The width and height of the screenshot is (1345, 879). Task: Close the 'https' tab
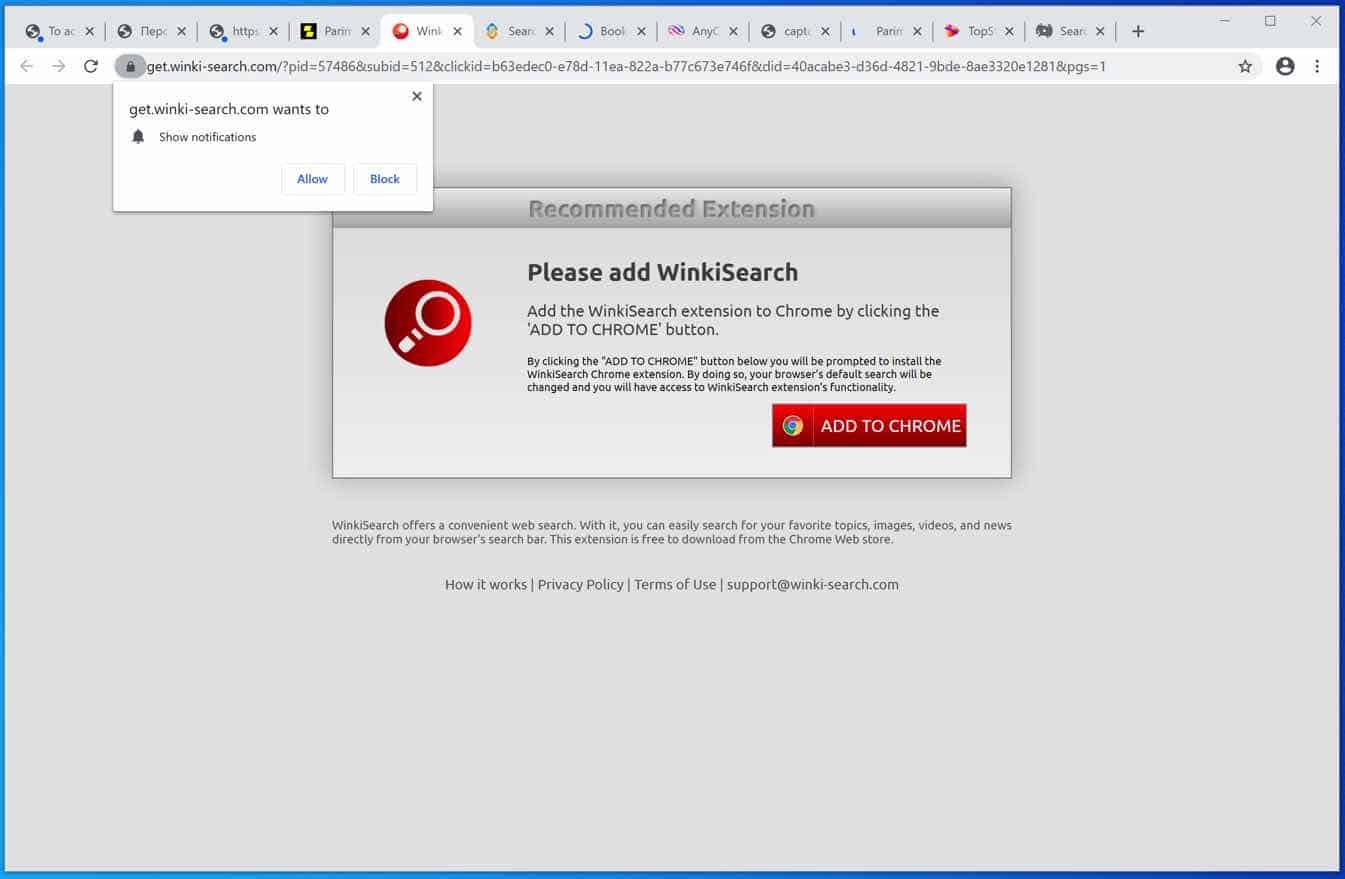pyautogui.click(x=273, y=31)
